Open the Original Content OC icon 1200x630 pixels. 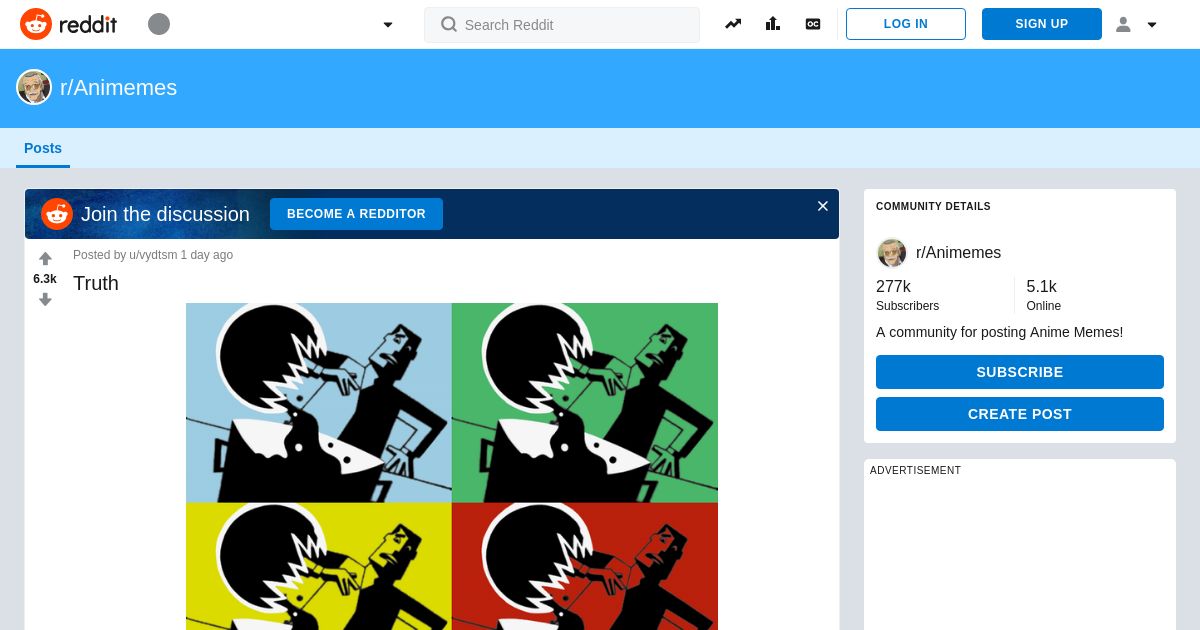pyautogui.click(x=813, y=24)
